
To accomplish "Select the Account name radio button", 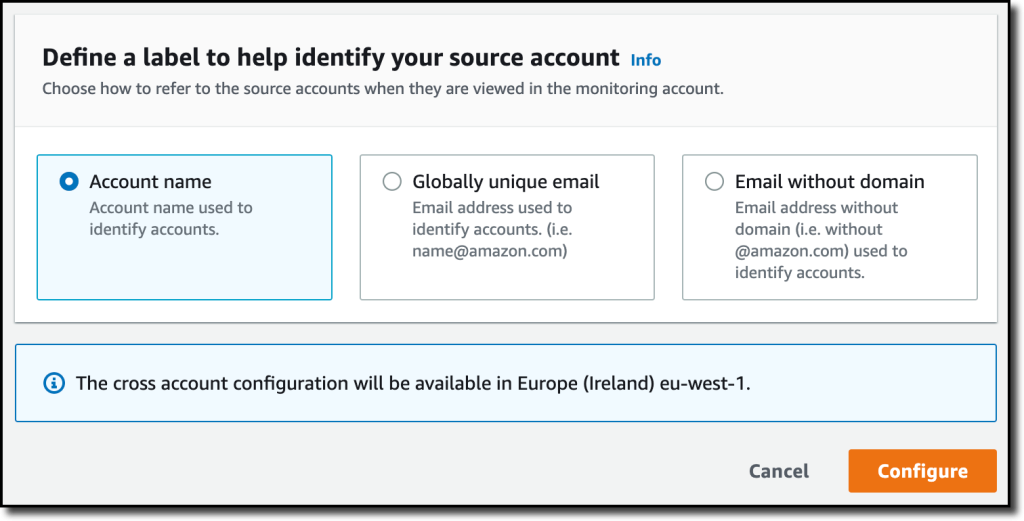I will coord(68,182).
